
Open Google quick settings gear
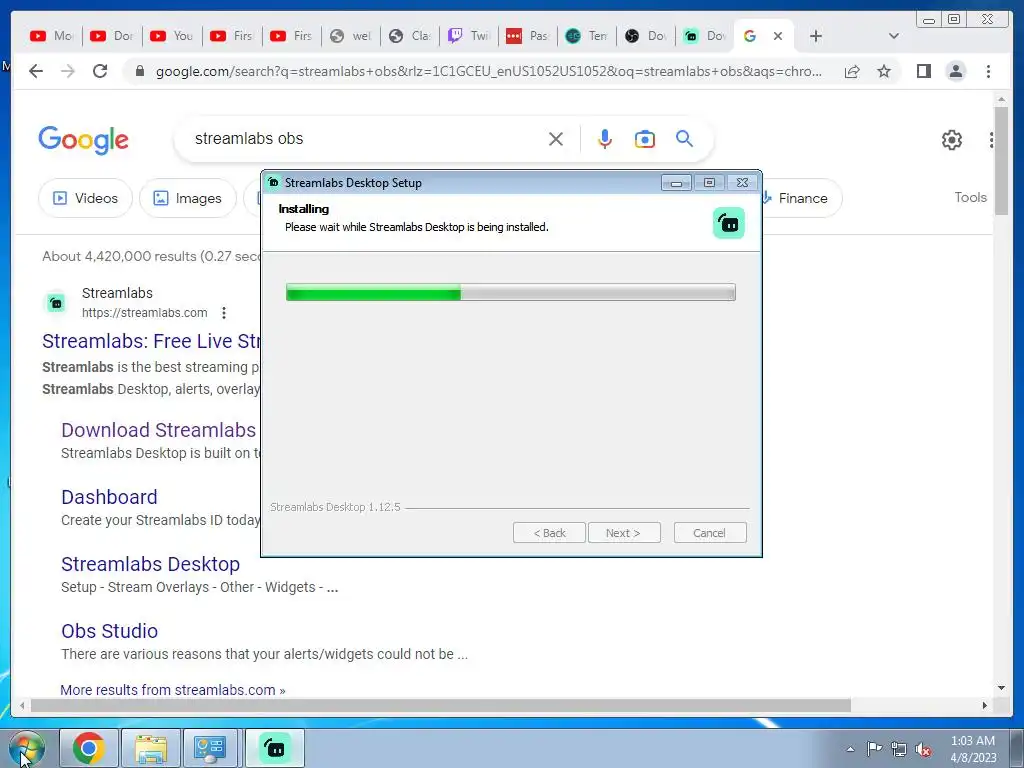pyautogui.click(x=952, y=140)
